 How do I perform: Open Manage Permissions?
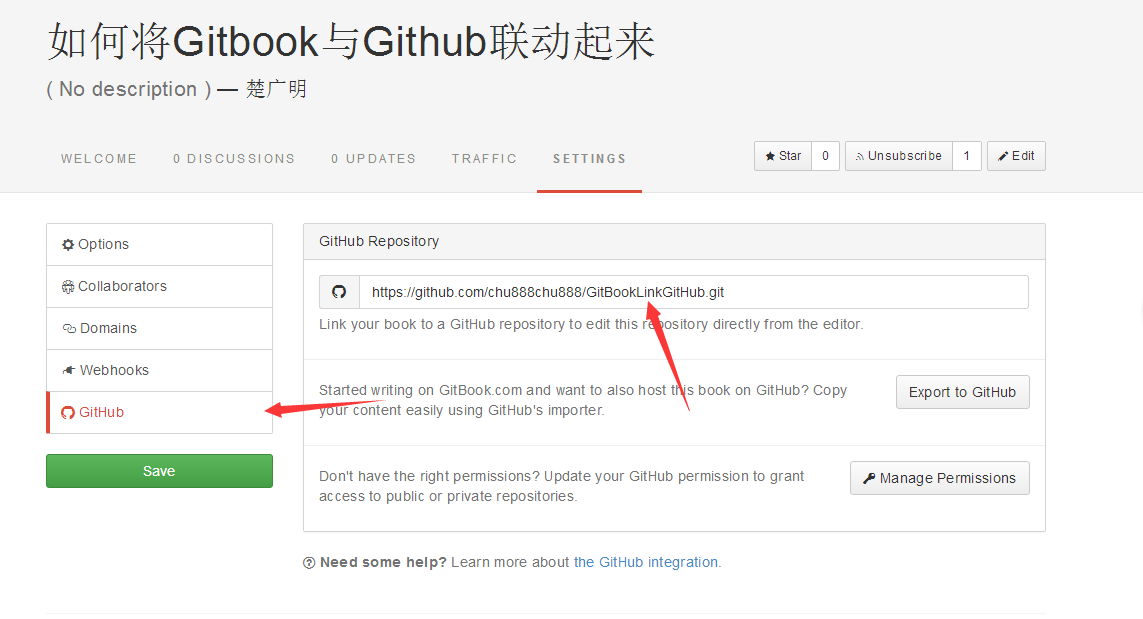click(940, 478)
